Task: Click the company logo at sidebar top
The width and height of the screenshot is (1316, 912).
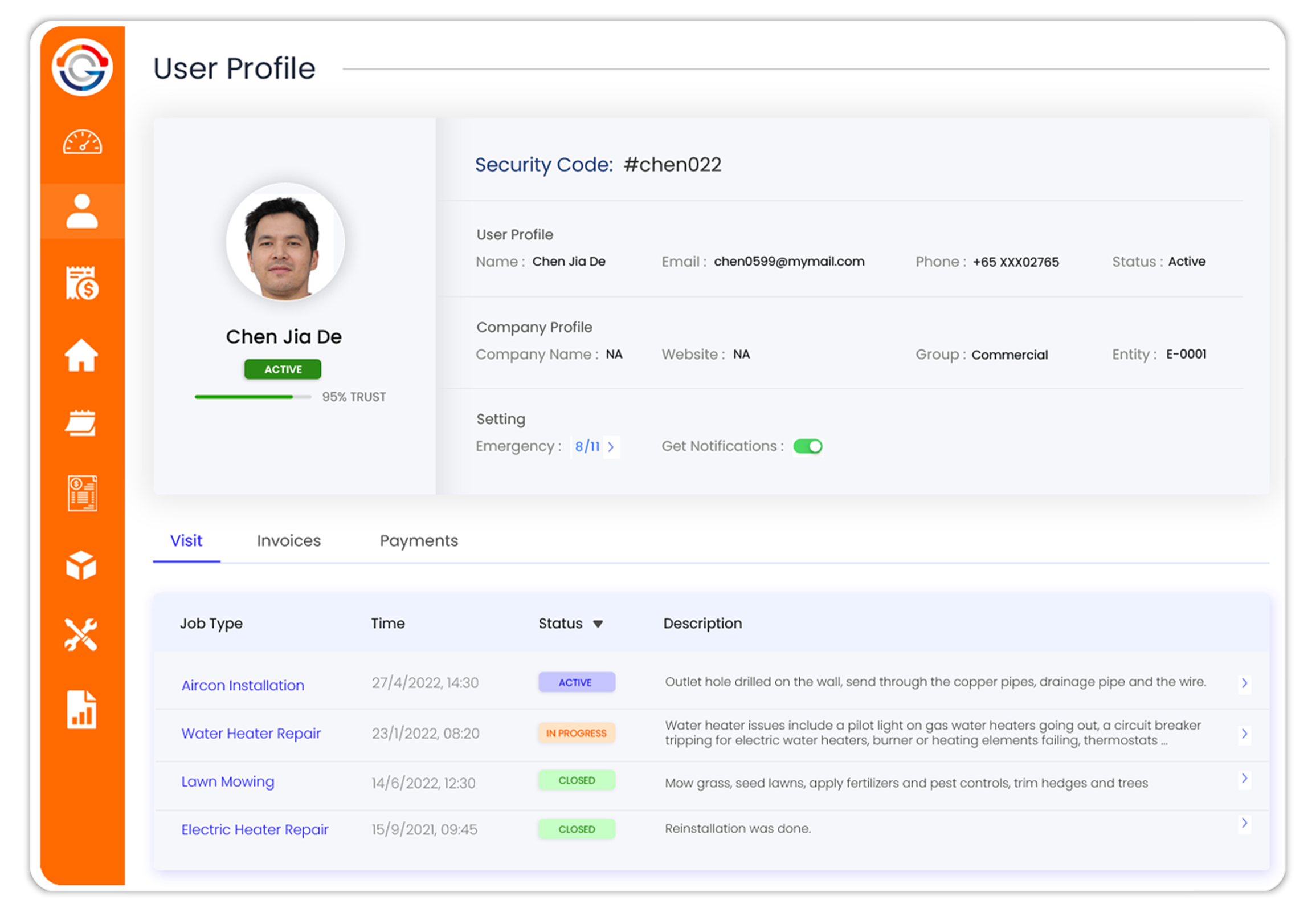Action: (82, 67)
